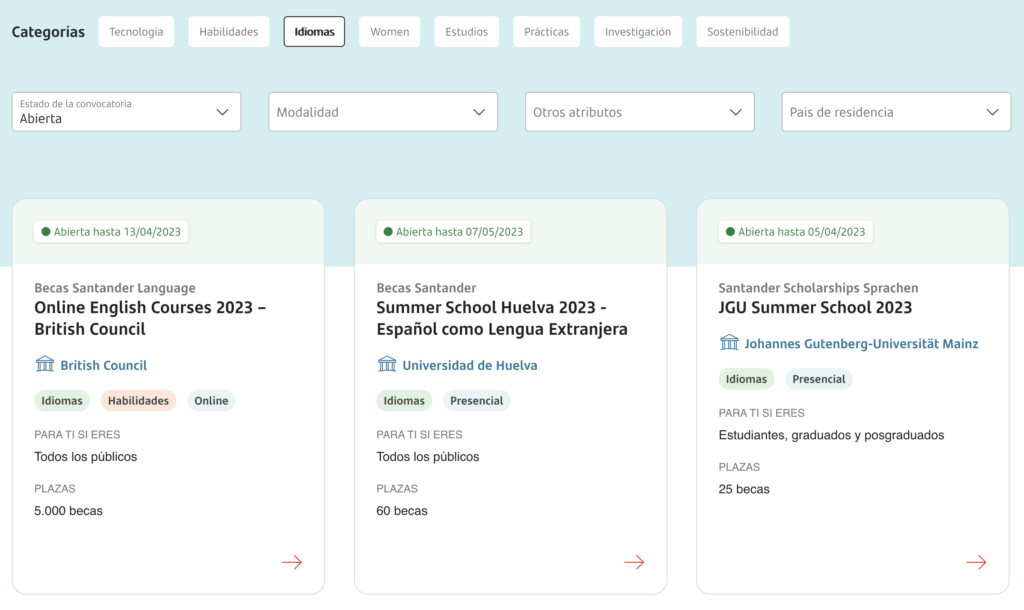Click the Idiomas tag on JGU card
Viewport: 1024px width, 610px height.
click(x=746, y=379)
